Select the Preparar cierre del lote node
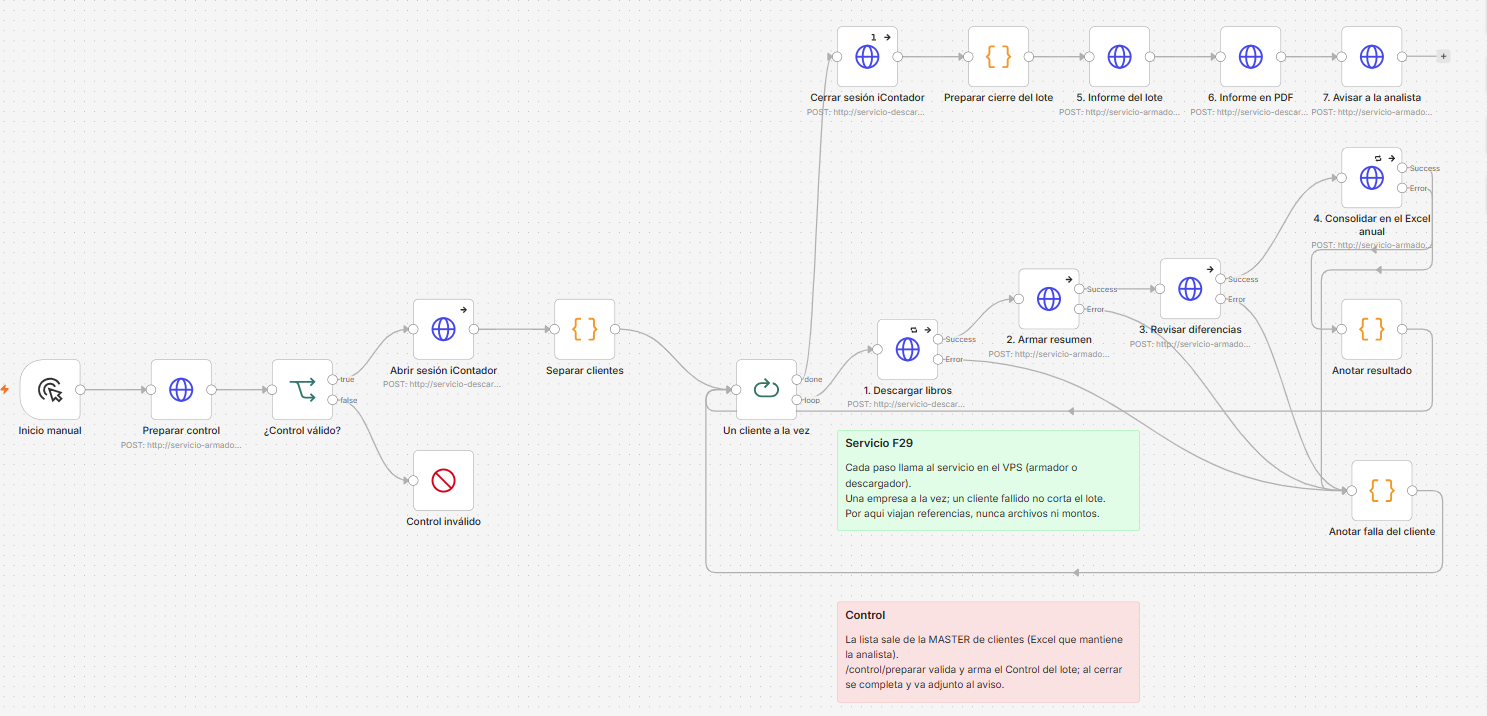Viewport: 1487px width, 716px height. pos(999,57)
